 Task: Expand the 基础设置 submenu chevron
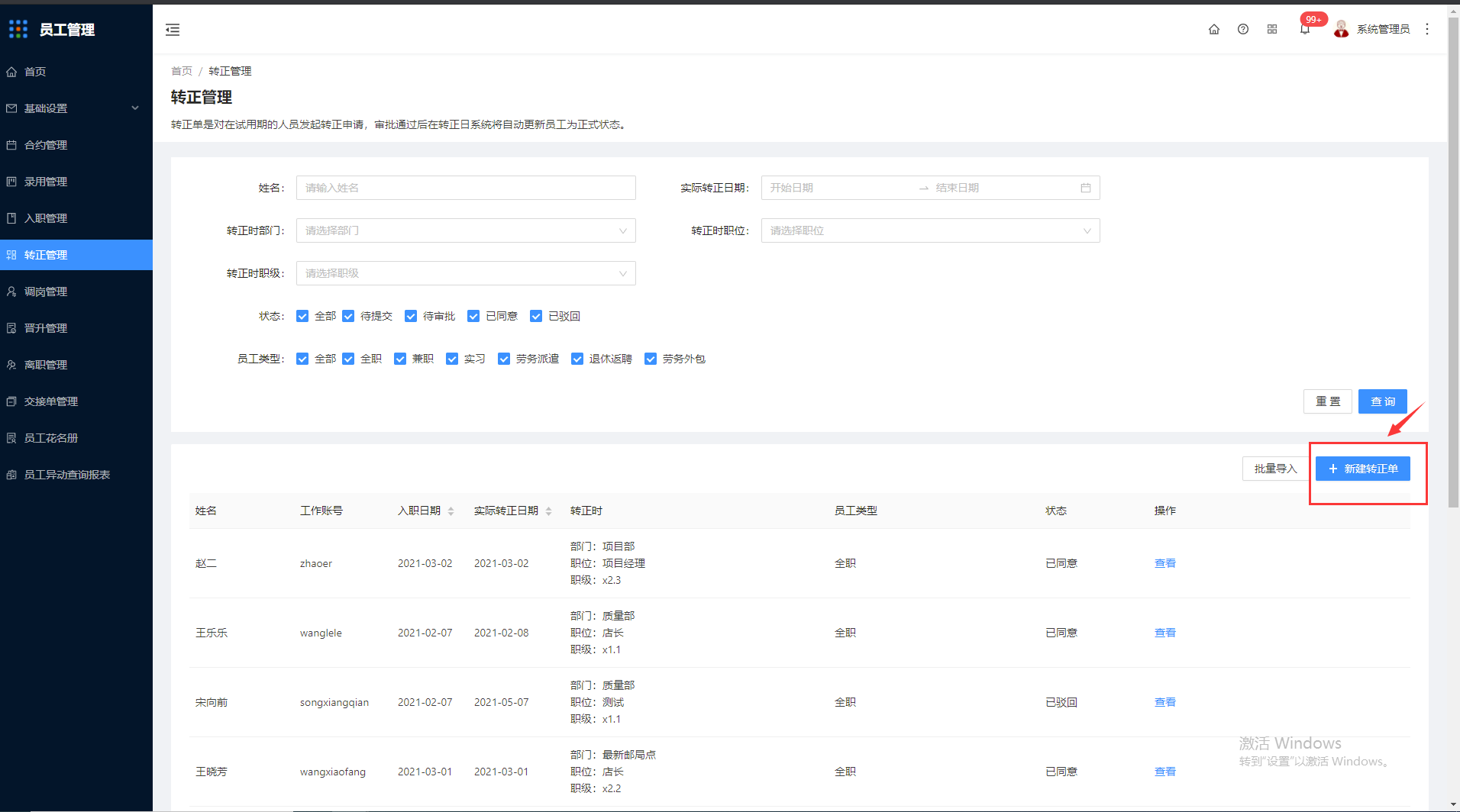pos(135,108)
